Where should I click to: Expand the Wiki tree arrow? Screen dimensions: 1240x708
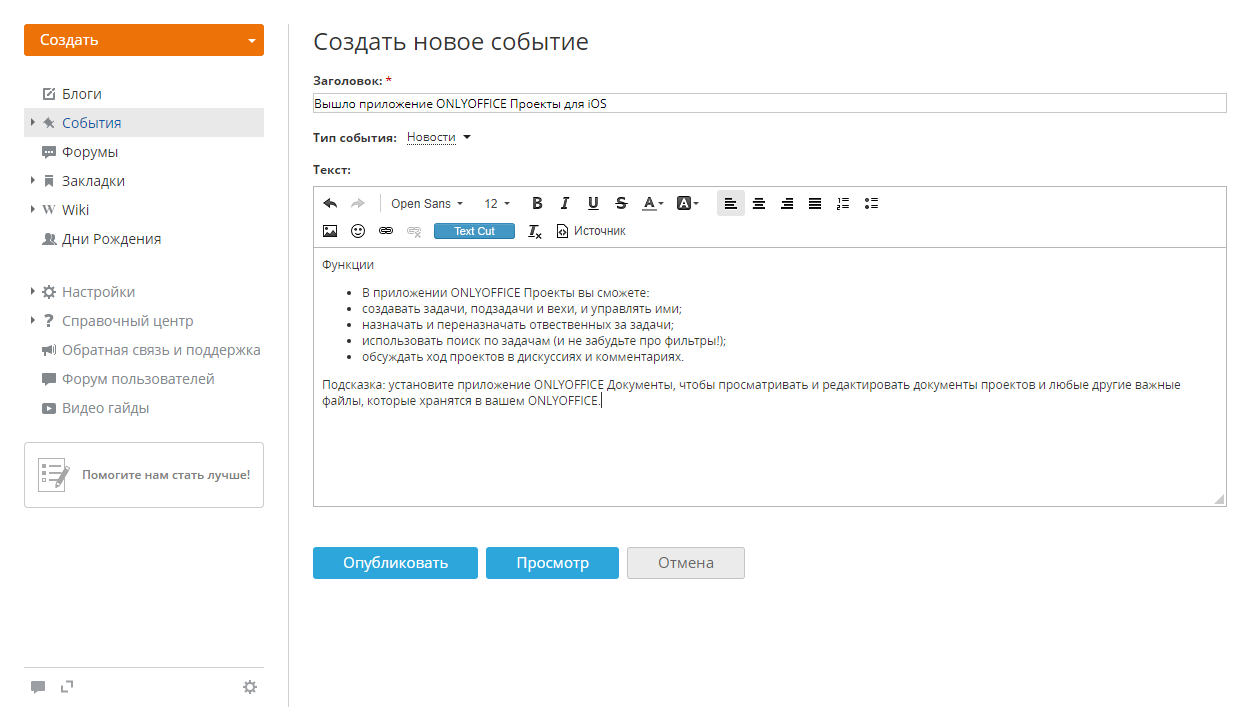[x=33, y=210]
